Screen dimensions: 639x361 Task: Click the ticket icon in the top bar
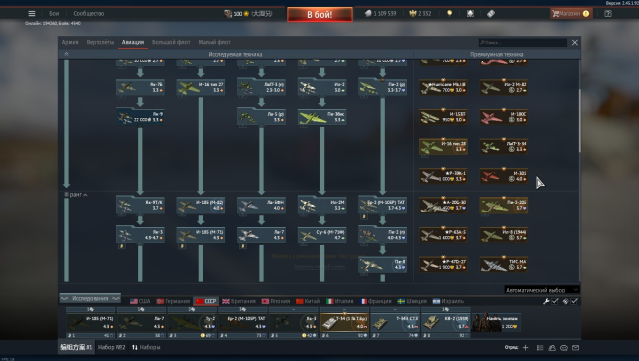tap(491, 13)
